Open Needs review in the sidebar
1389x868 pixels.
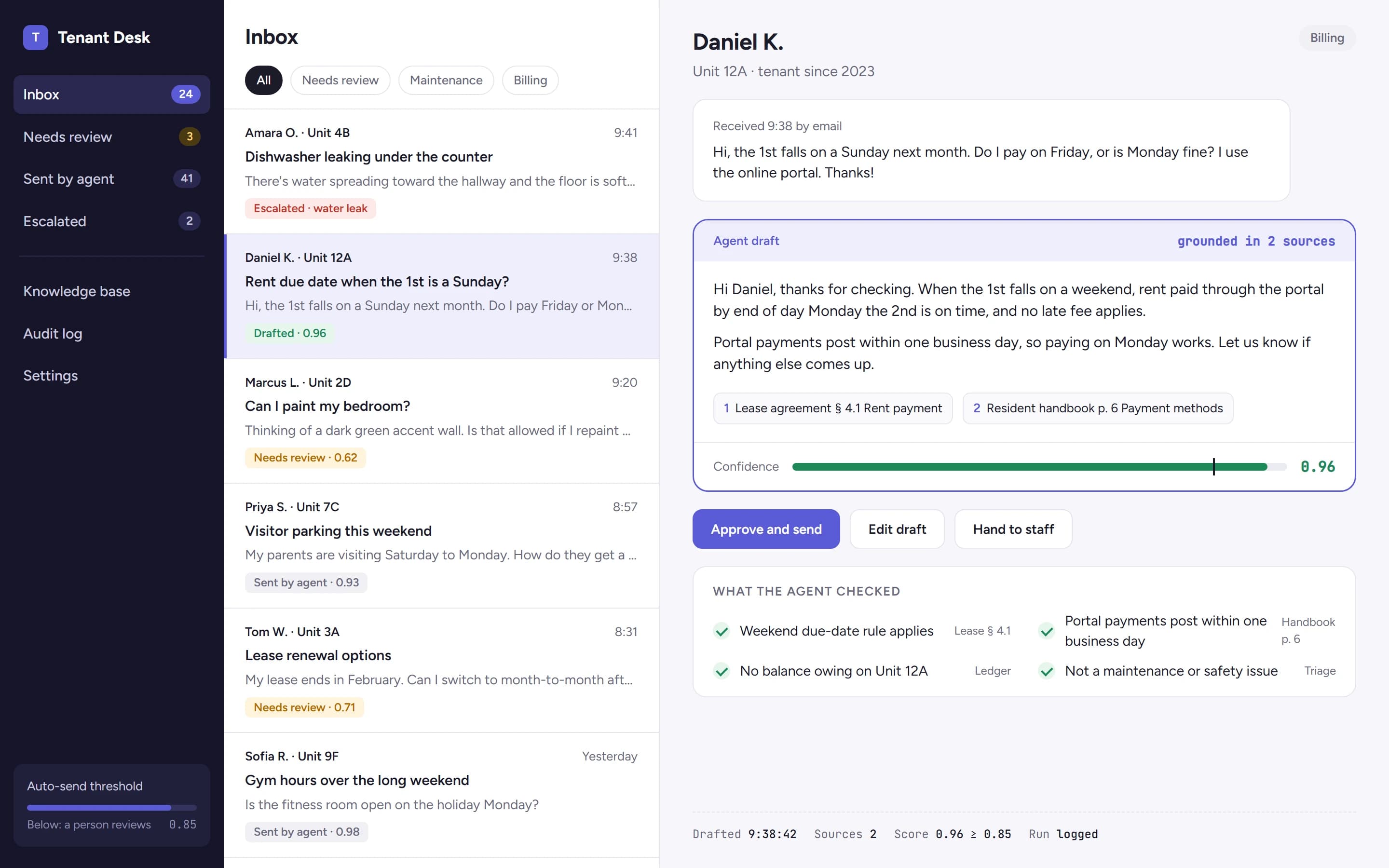tap(111, 136)
